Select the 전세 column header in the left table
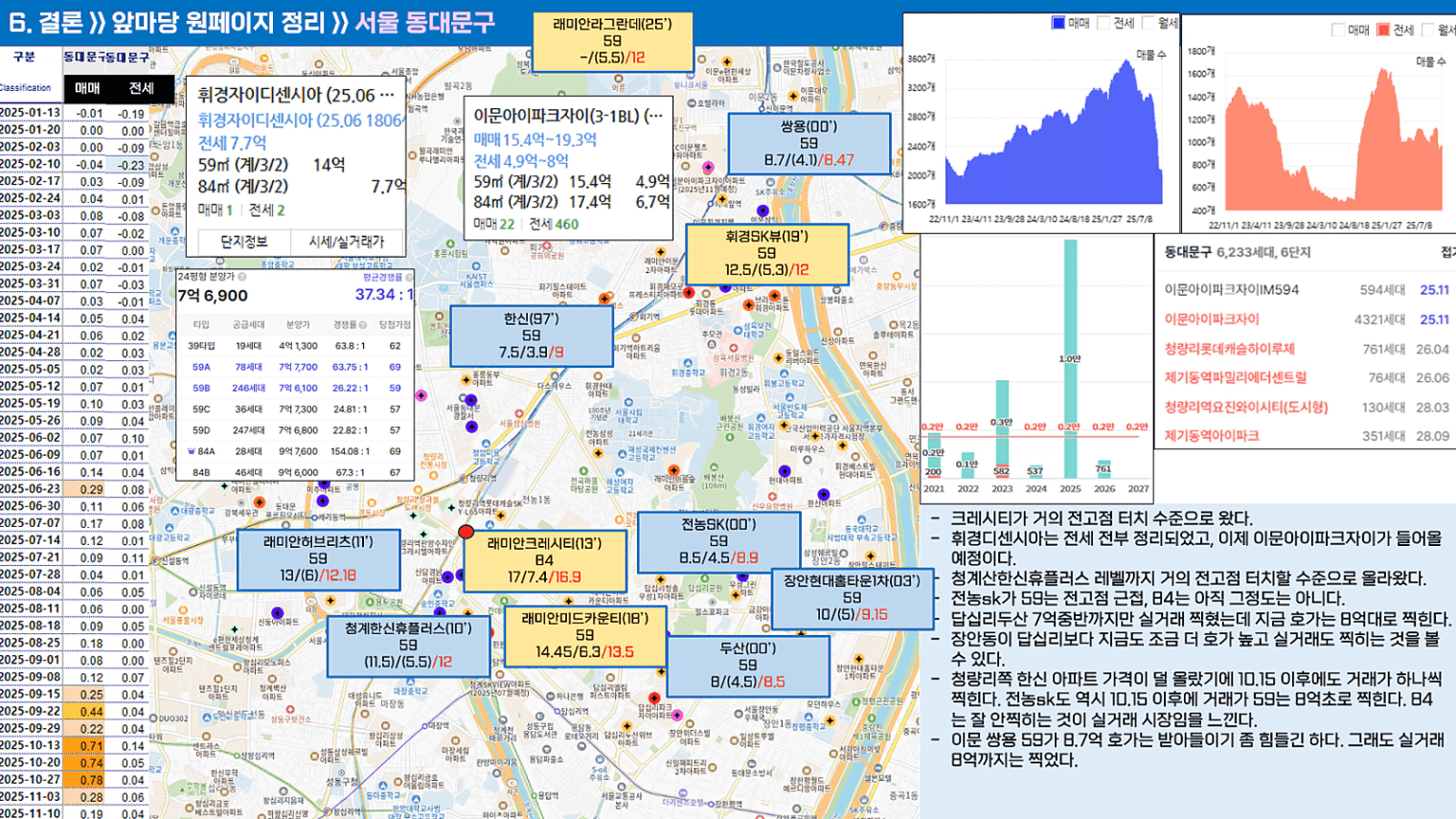1456x819 pixels. tap(142, 88)
